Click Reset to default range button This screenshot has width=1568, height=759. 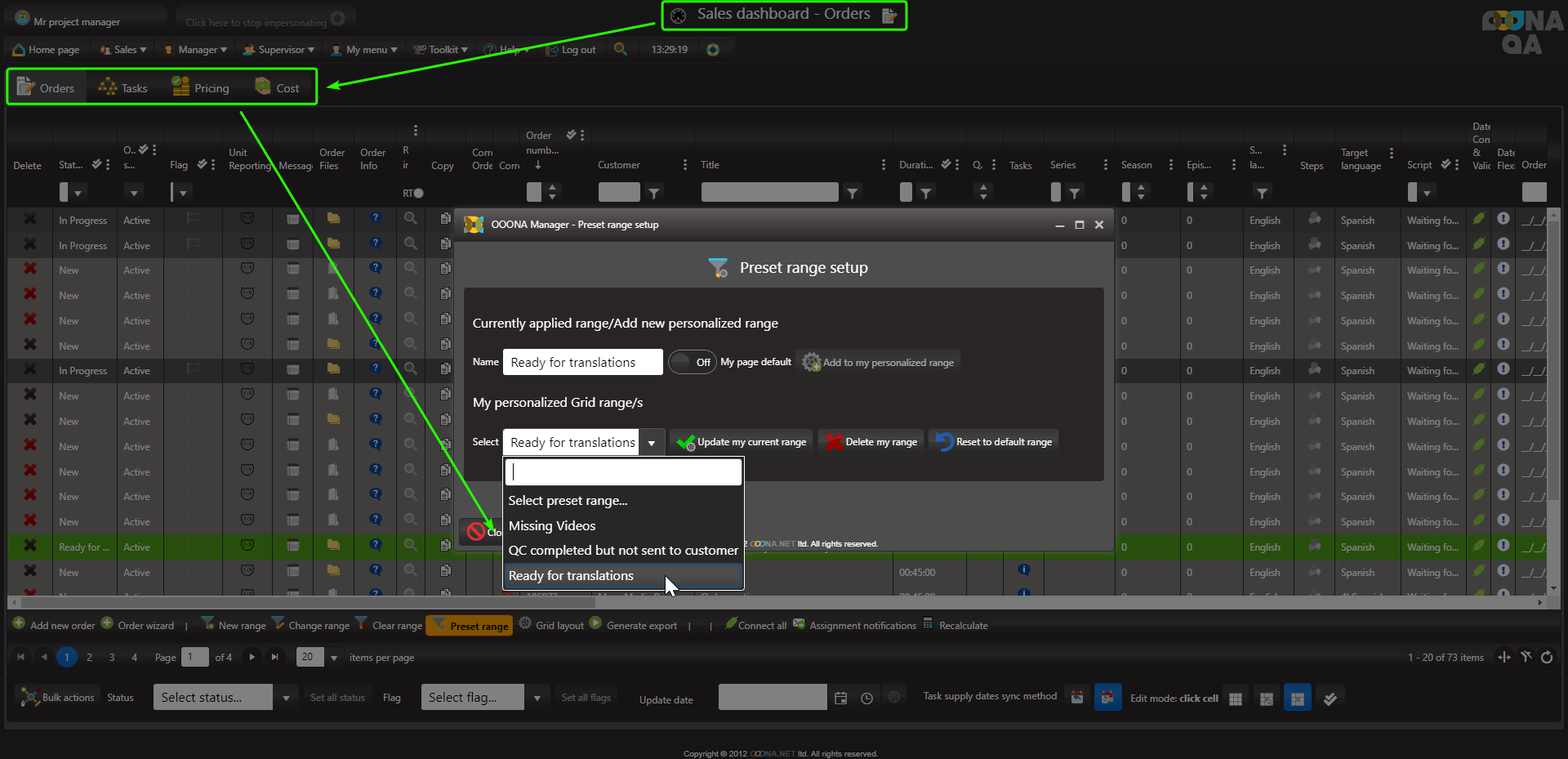click(x=994, y=442)
